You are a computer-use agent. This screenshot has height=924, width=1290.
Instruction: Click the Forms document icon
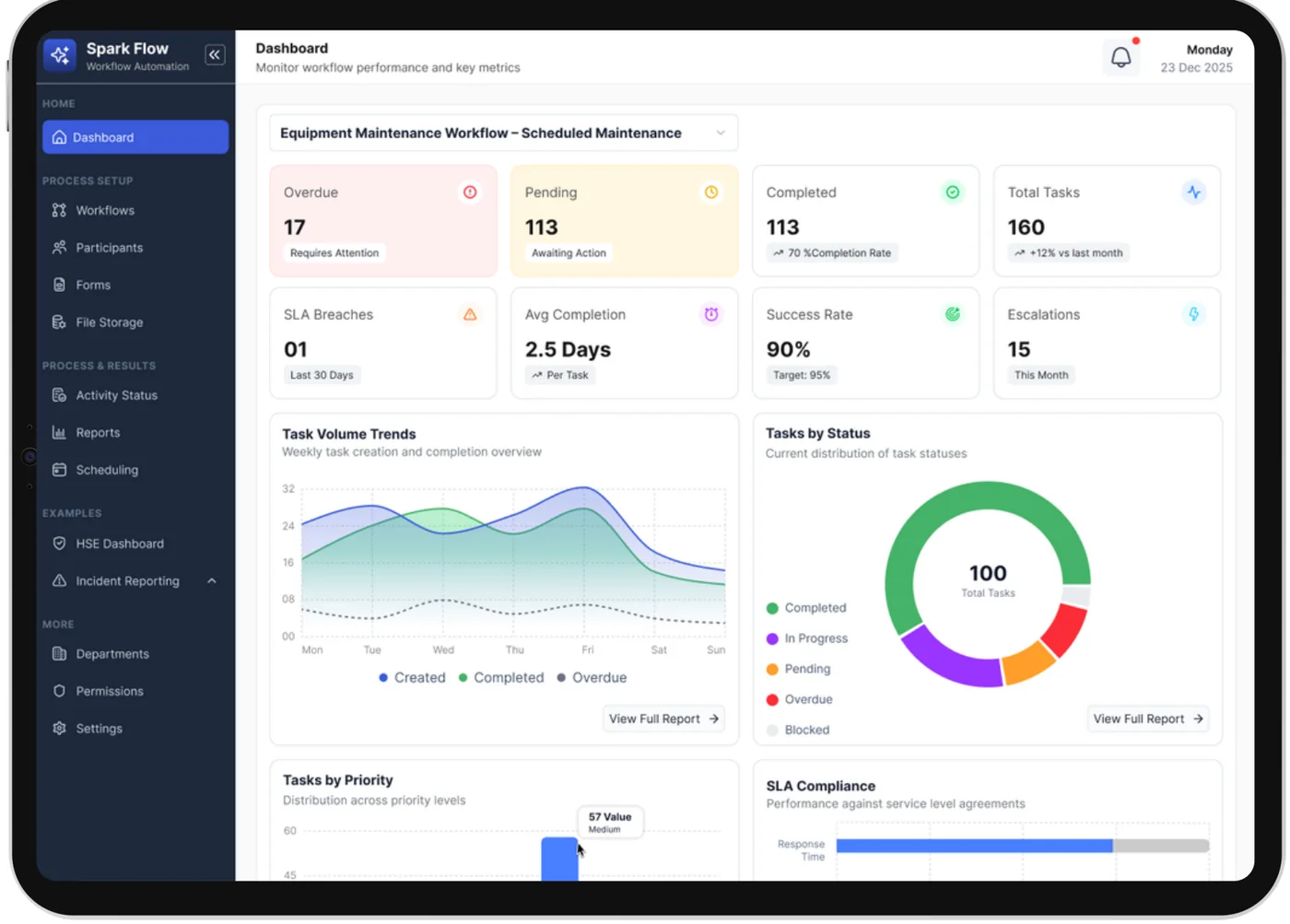click(x=59, y=285)
